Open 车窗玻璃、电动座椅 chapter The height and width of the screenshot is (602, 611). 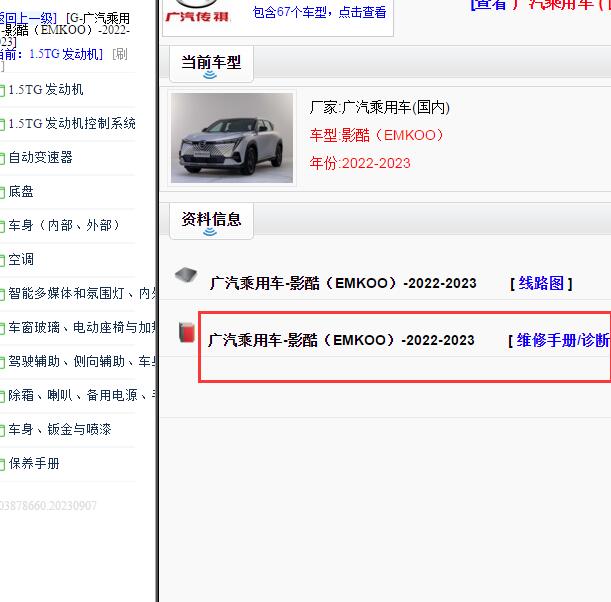click(82, 327)
